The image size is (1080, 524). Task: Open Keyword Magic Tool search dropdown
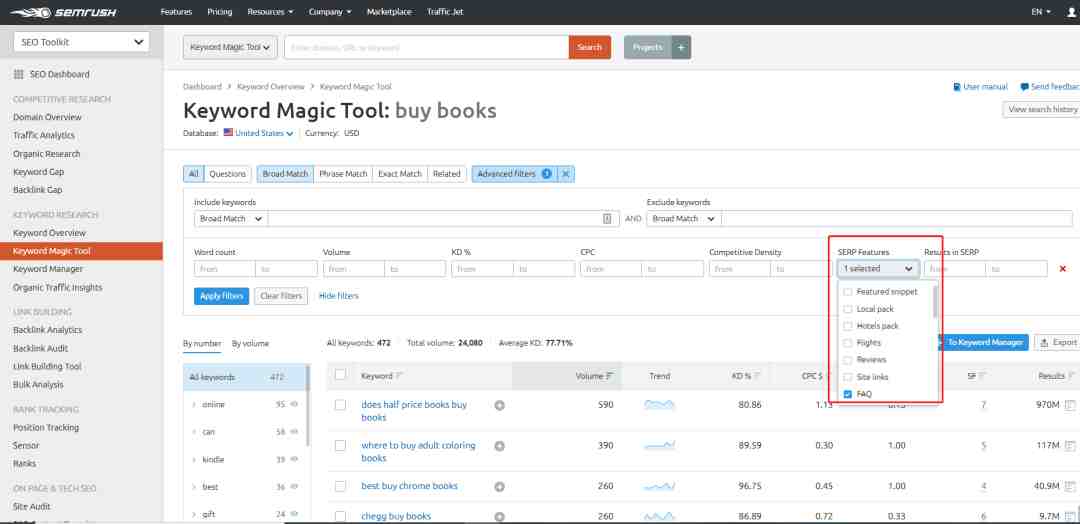click(x=230, y=48)
